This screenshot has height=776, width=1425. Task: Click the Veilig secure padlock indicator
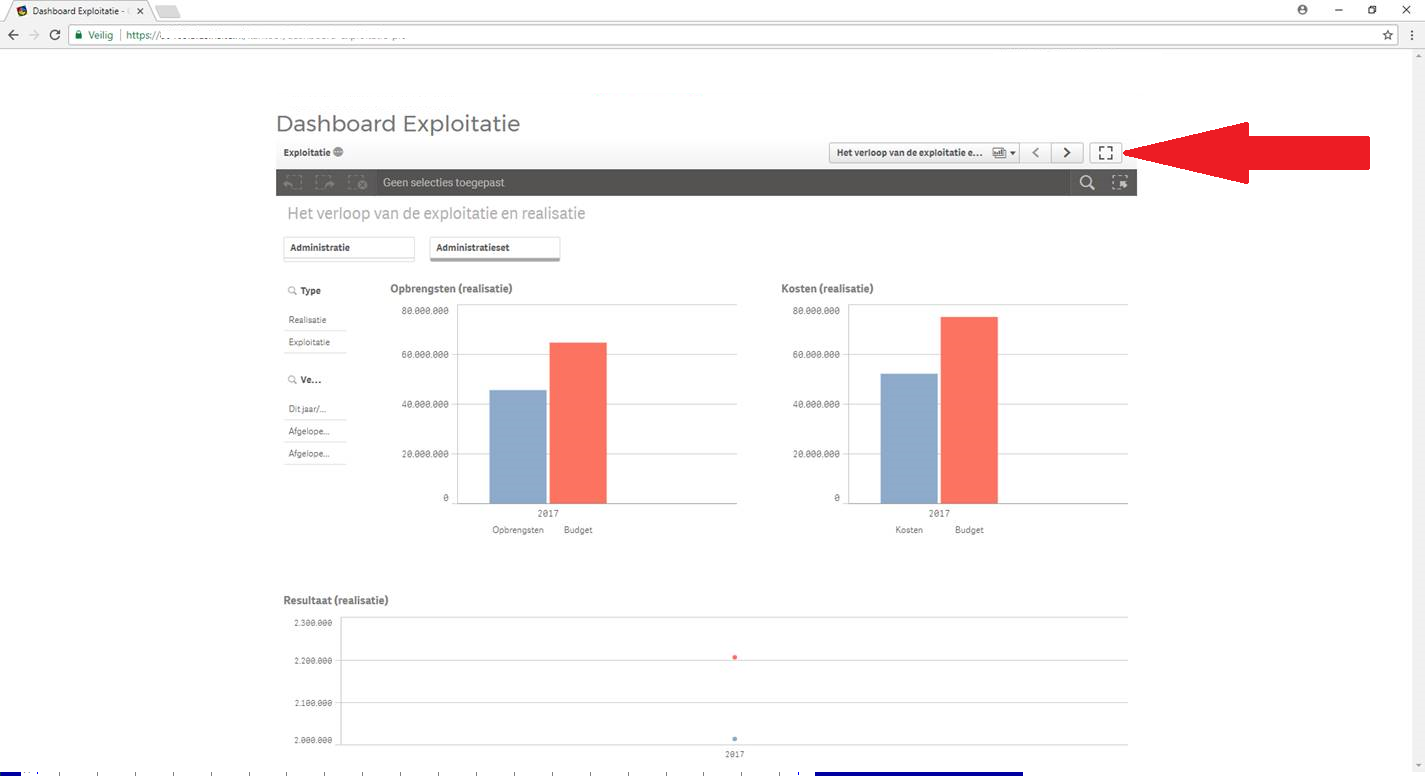point(94,35)
